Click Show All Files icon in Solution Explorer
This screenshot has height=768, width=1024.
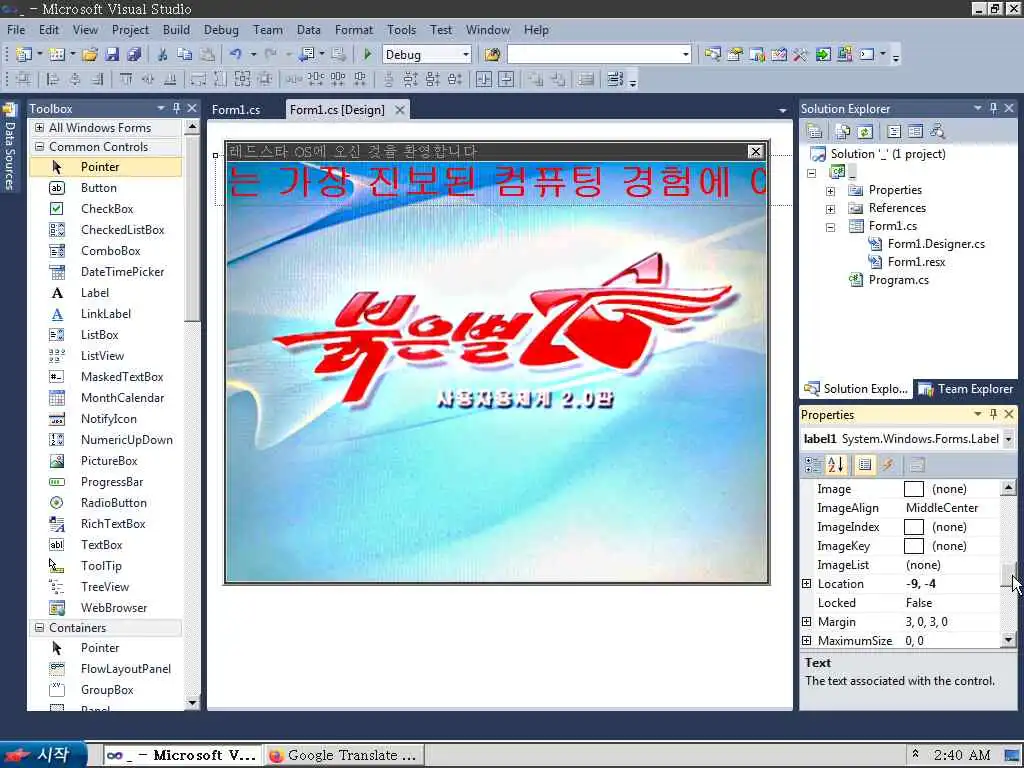(x=842, y=131)
